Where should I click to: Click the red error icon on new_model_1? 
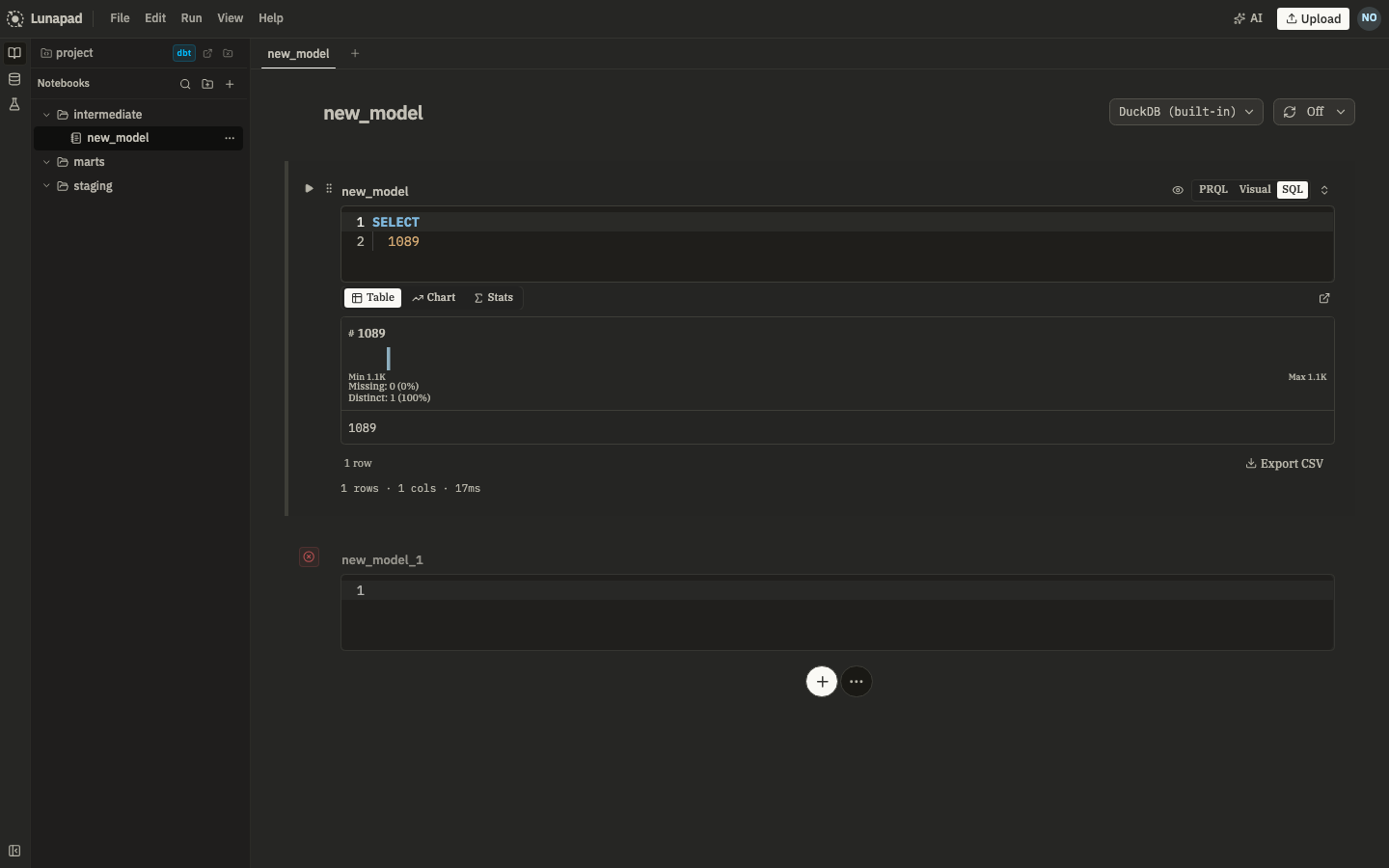[309, 556]
